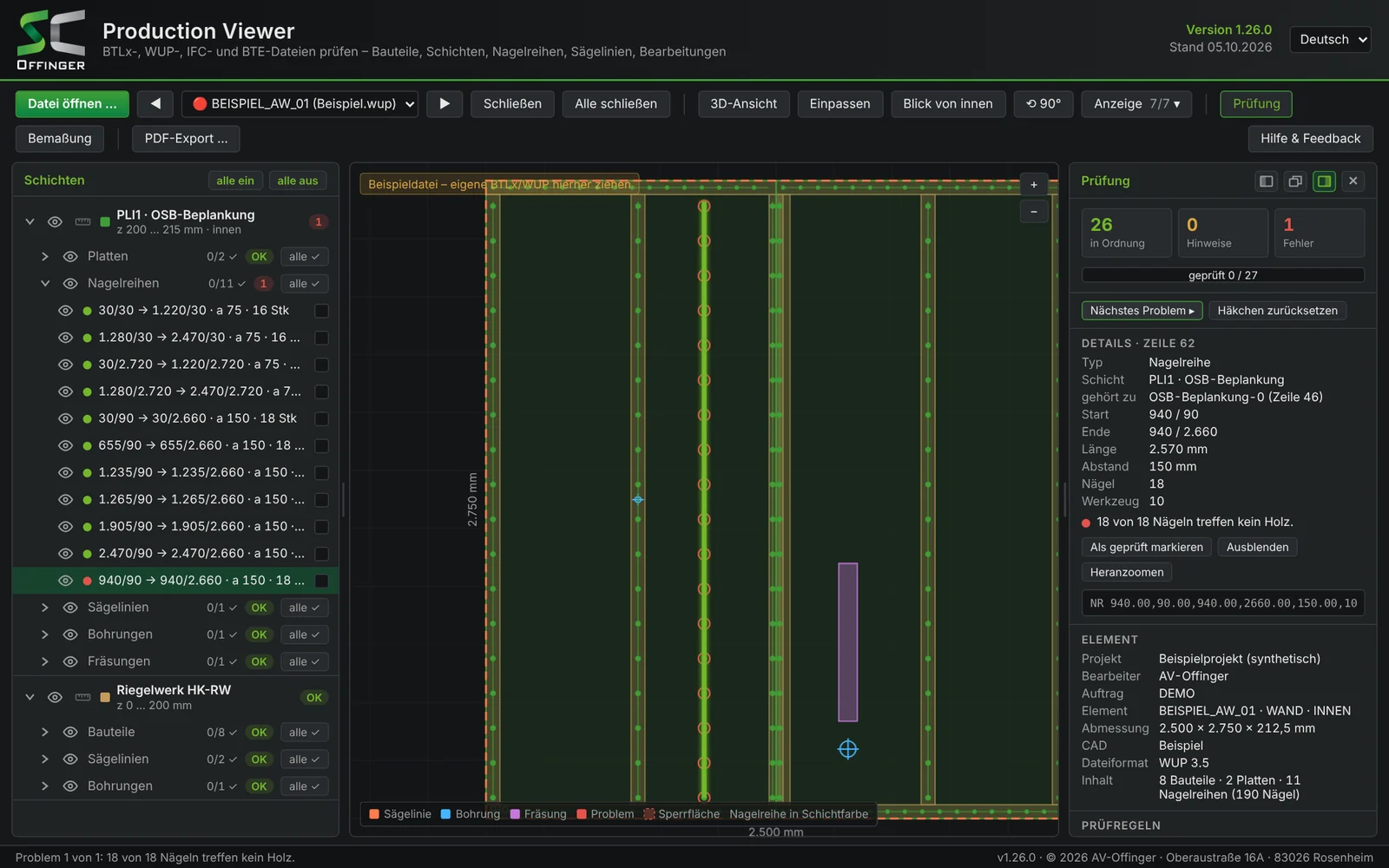
Task: Open the Anzeige 7/7 dropdown
Action: point(1136,103)
